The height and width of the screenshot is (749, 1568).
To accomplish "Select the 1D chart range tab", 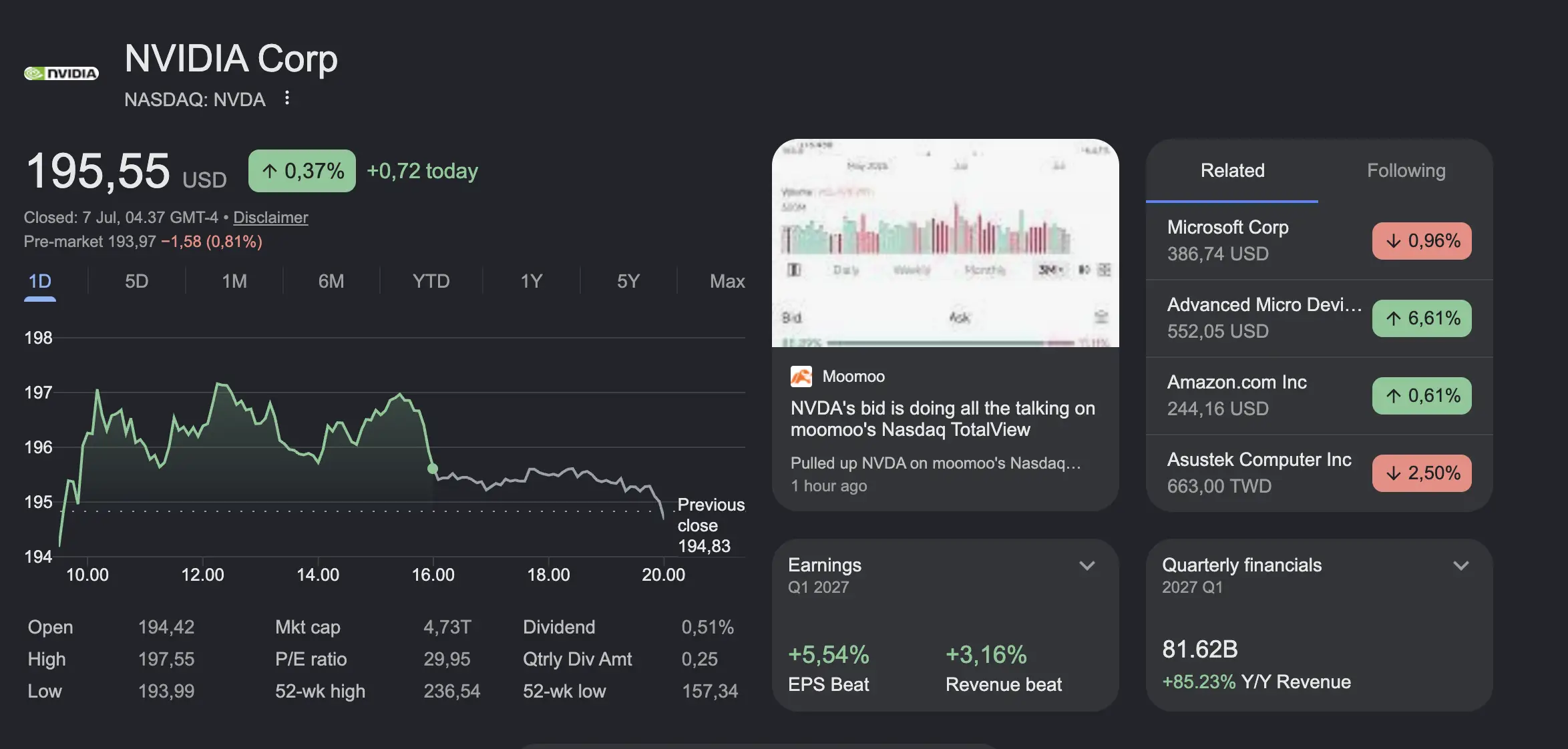I will coord(40,281).
